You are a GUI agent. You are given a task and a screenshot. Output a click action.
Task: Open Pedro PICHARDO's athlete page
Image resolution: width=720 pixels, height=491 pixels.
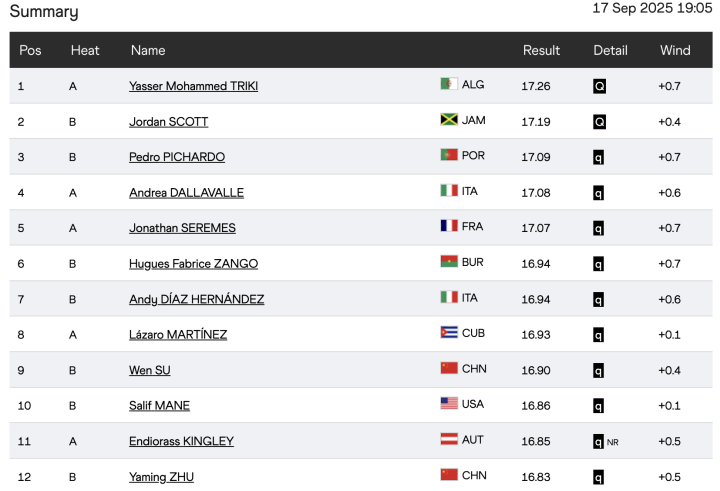176,157
